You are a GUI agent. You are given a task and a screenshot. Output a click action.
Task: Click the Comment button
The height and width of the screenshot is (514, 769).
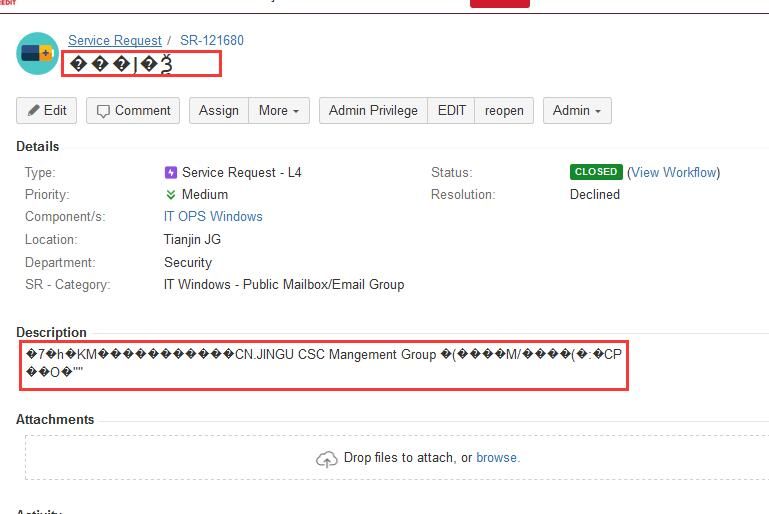point(133,110)
